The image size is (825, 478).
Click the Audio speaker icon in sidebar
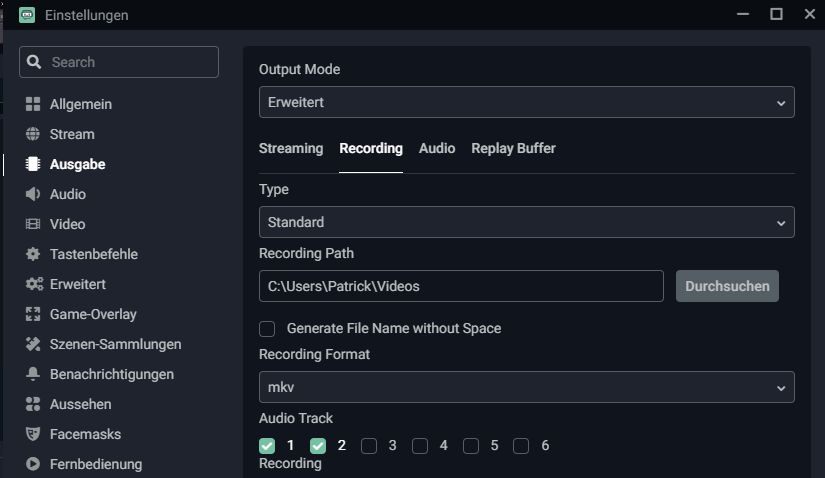(x=33, y=194)
